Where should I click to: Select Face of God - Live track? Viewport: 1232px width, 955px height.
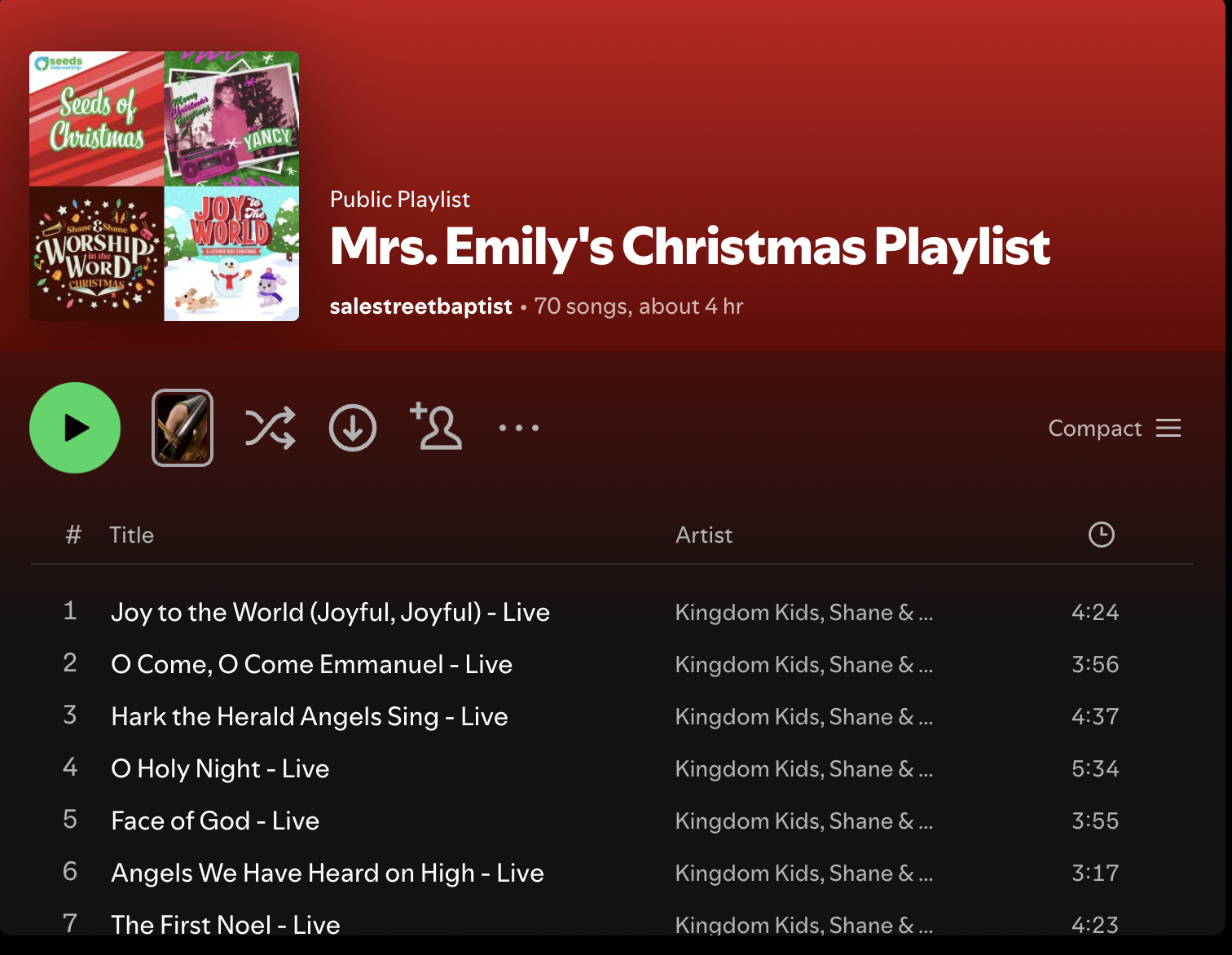point(215,821)
